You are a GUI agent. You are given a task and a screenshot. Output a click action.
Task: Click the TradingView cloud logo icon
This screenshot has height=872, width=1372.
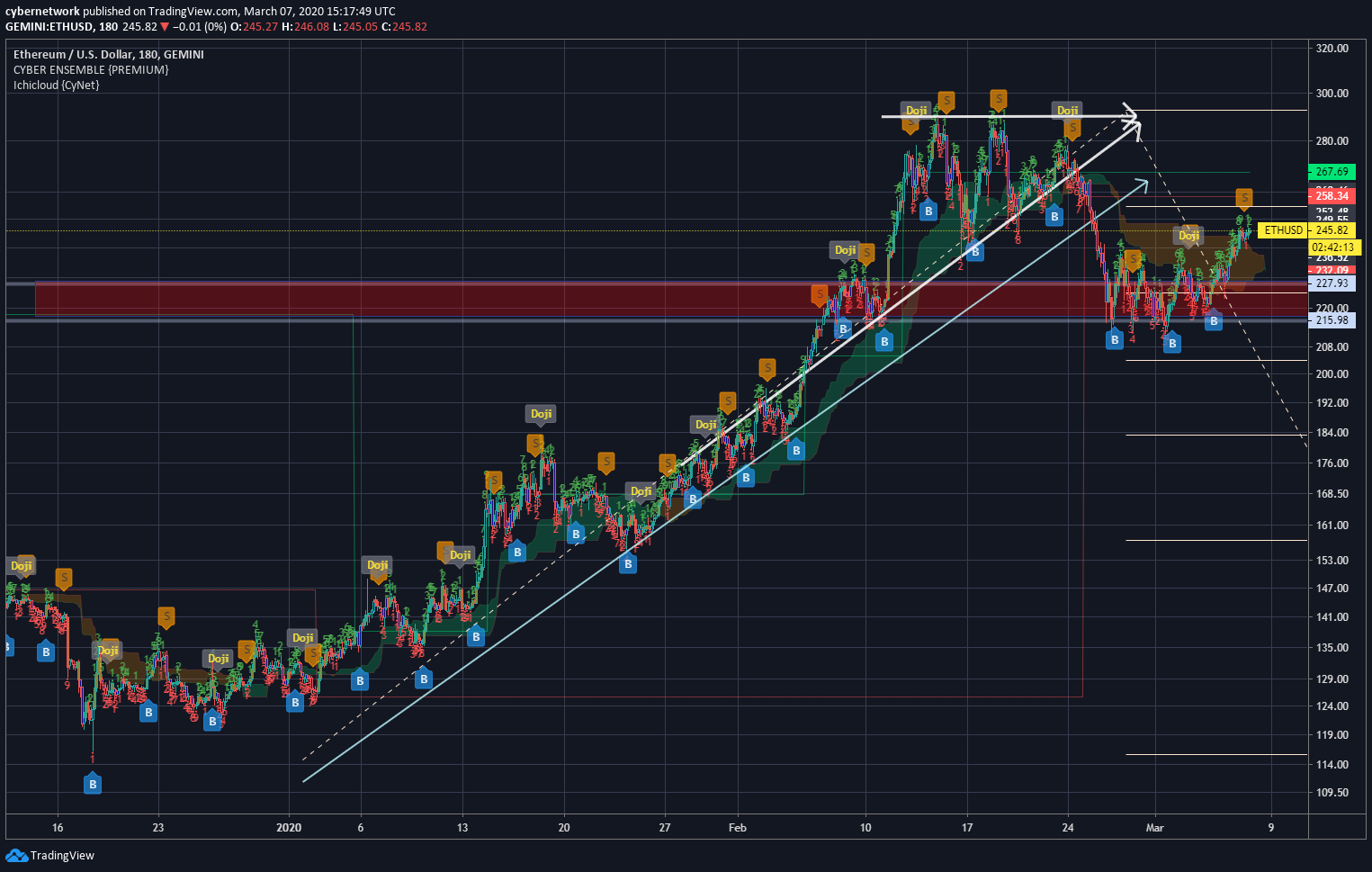tap(16, 855)
